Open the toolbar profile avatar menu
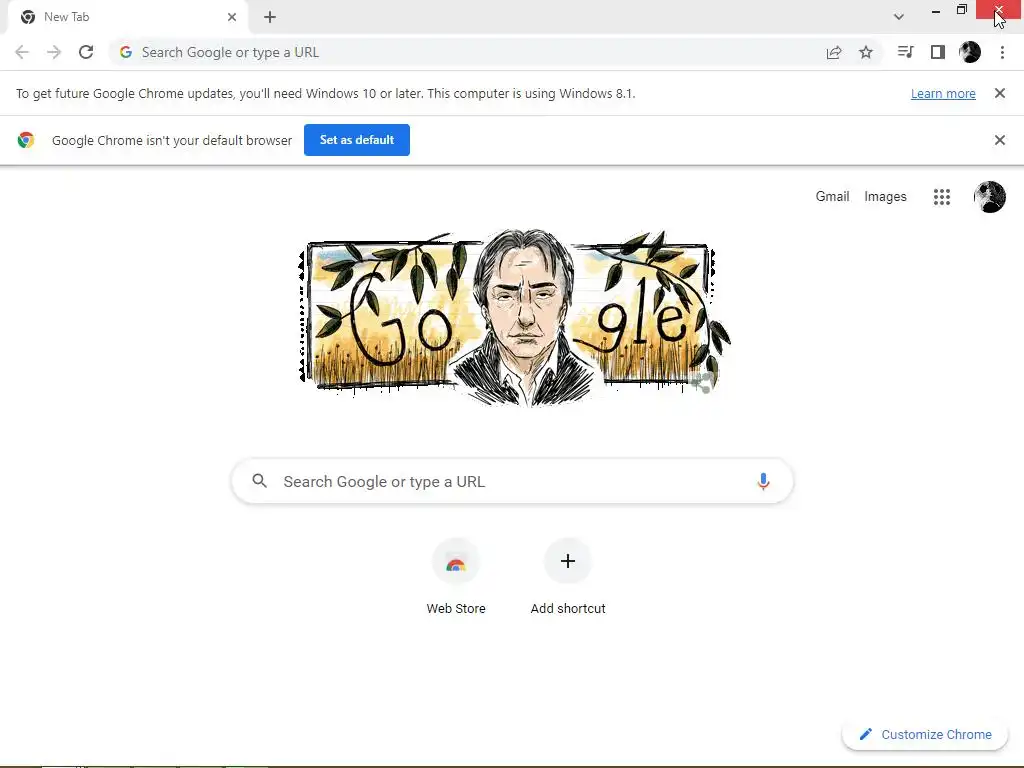The image size is (1024, 768). [x=970, y=52]
